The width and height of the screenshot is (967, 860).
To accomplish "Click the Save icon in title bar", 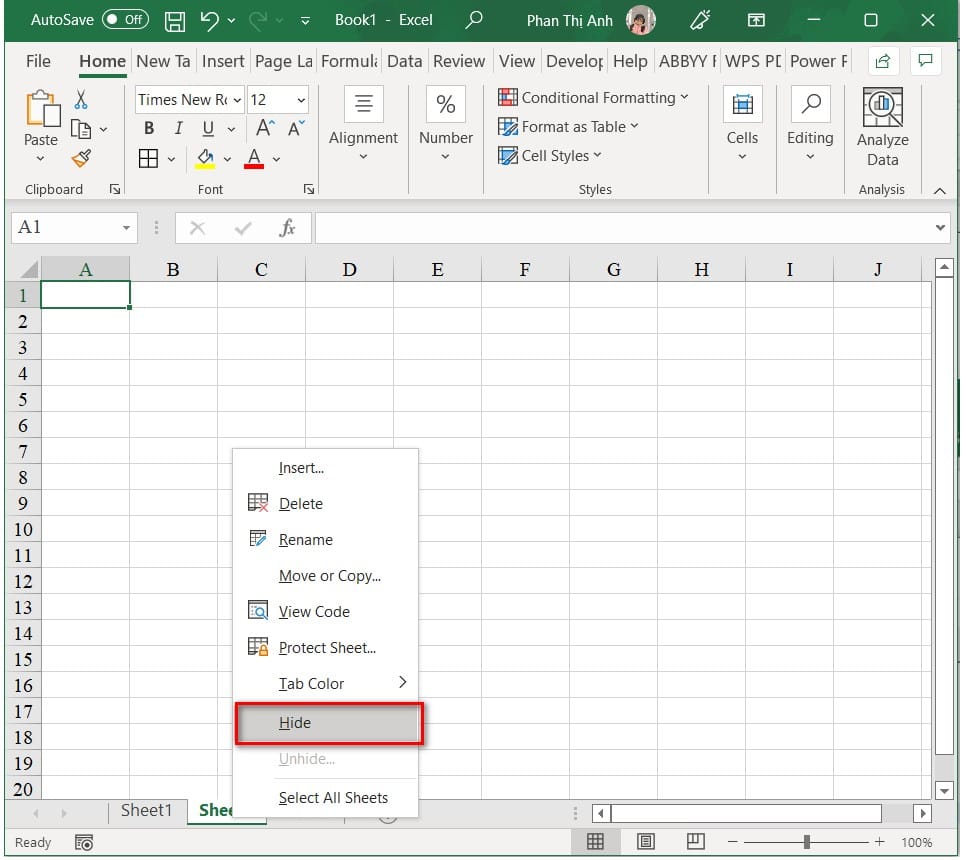I will click(x=175, y=21).
